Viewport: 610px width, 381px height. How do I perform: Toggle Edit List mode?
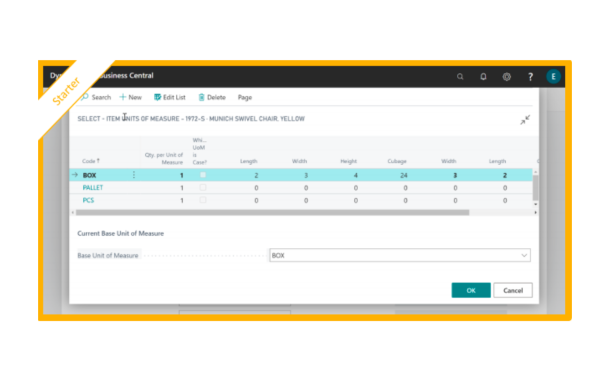170,97
